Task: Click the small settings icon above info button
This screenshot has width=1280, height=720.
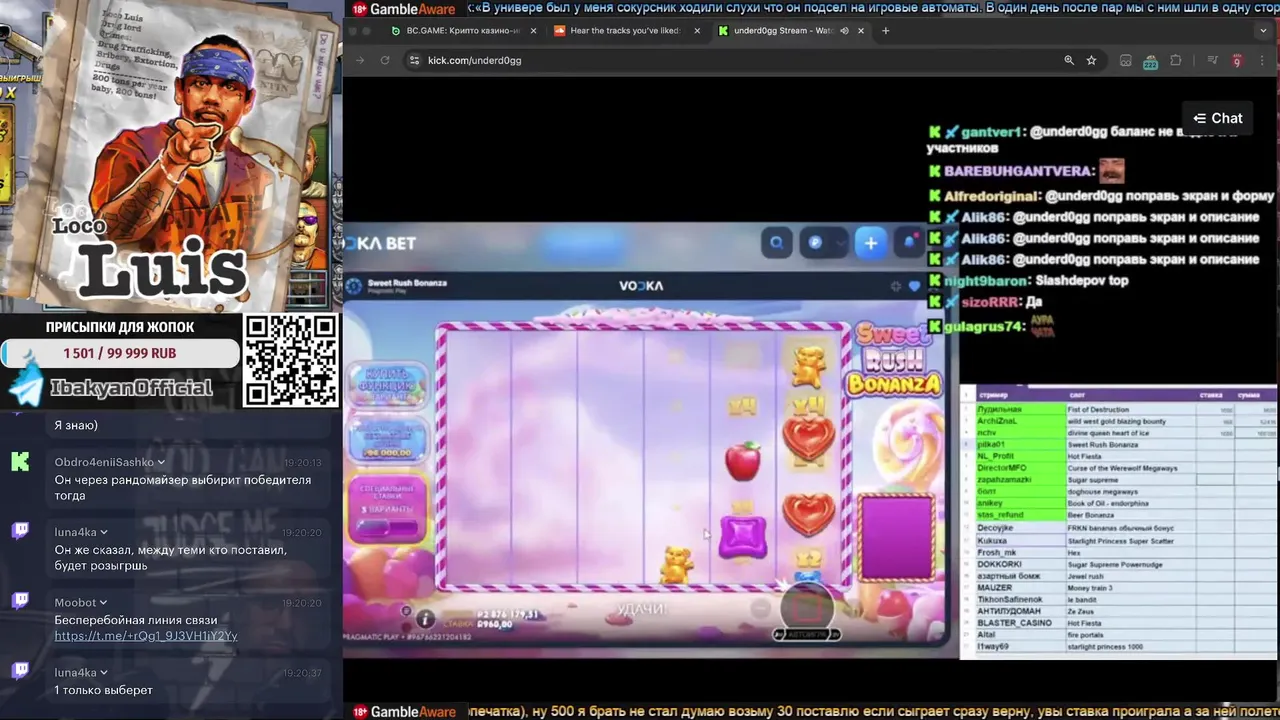Action: tap(406, 611)
